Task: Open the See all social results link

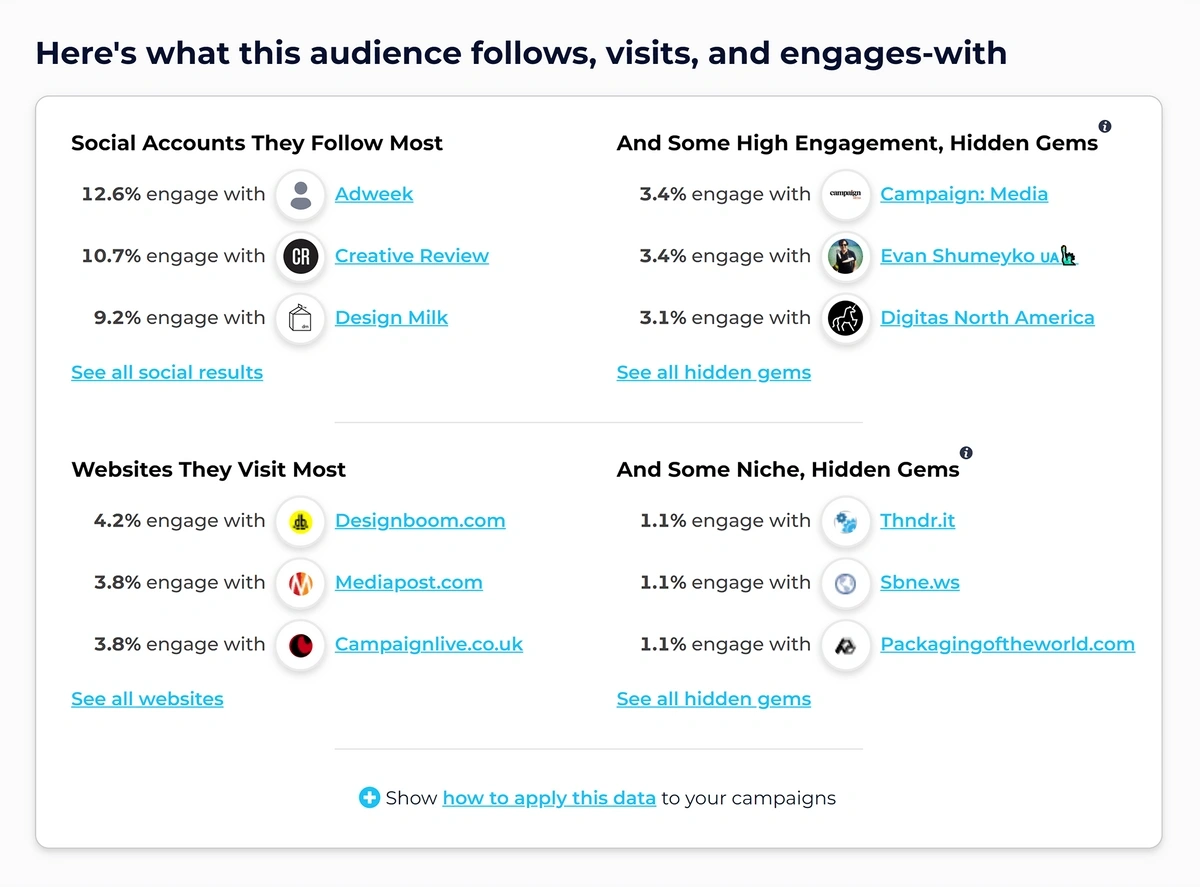Action: [167, 373]
